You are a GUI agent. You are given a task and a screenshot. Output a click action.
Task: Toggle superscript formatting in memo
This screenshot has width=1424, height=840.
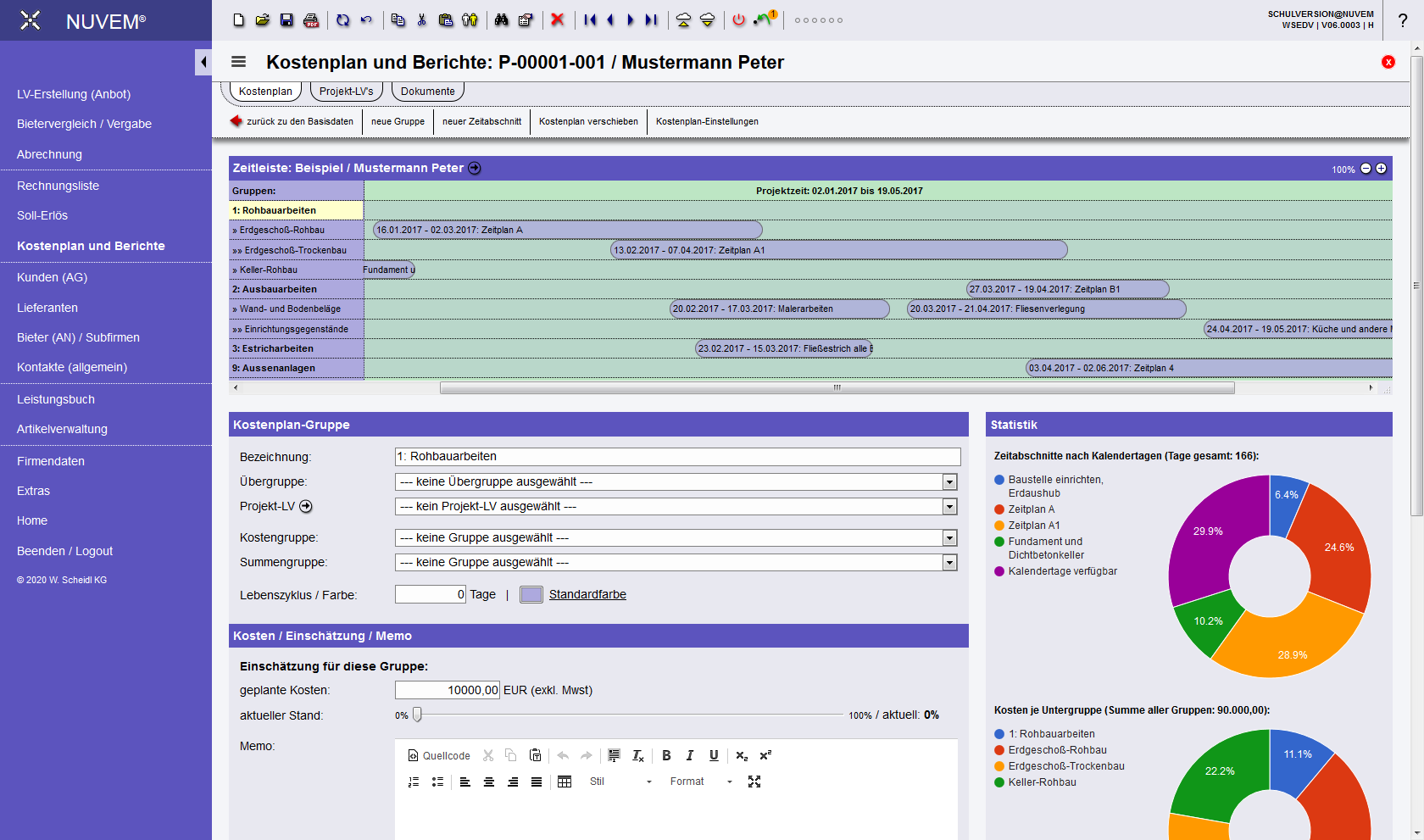click(x=765, y=755)
